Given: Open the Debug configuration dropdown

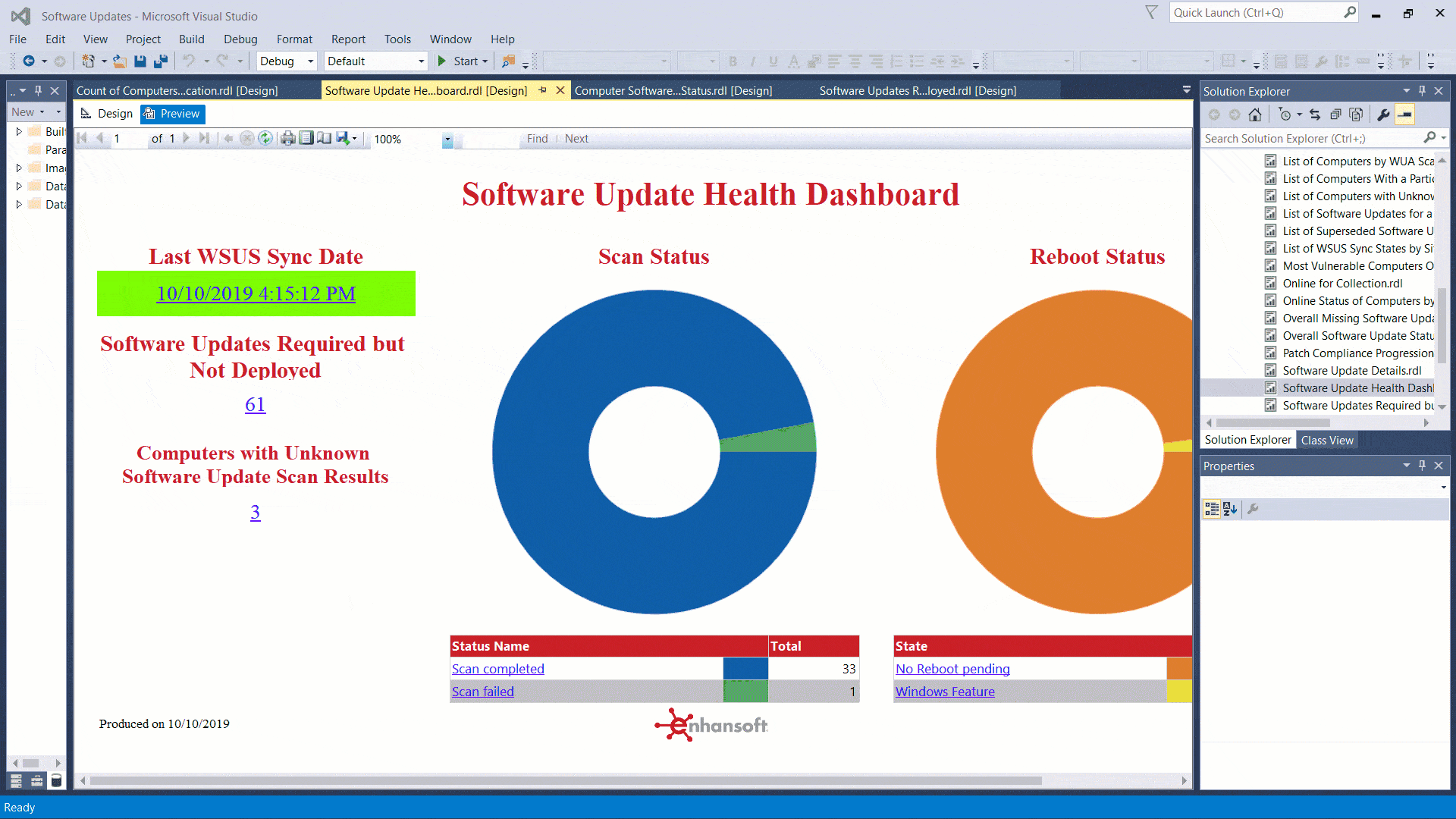Looking at the screenshot, I should pyautogui.click(x=310, y=61).
